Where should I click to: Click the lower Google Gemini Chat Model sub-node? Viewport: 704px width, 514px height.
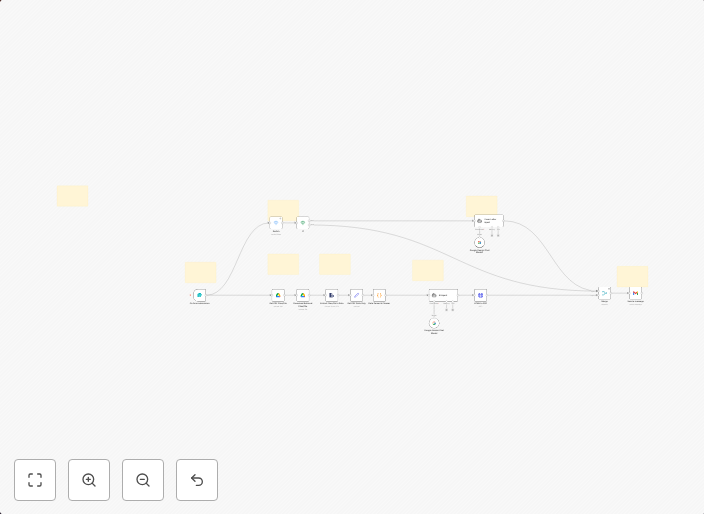coord(434,323)
